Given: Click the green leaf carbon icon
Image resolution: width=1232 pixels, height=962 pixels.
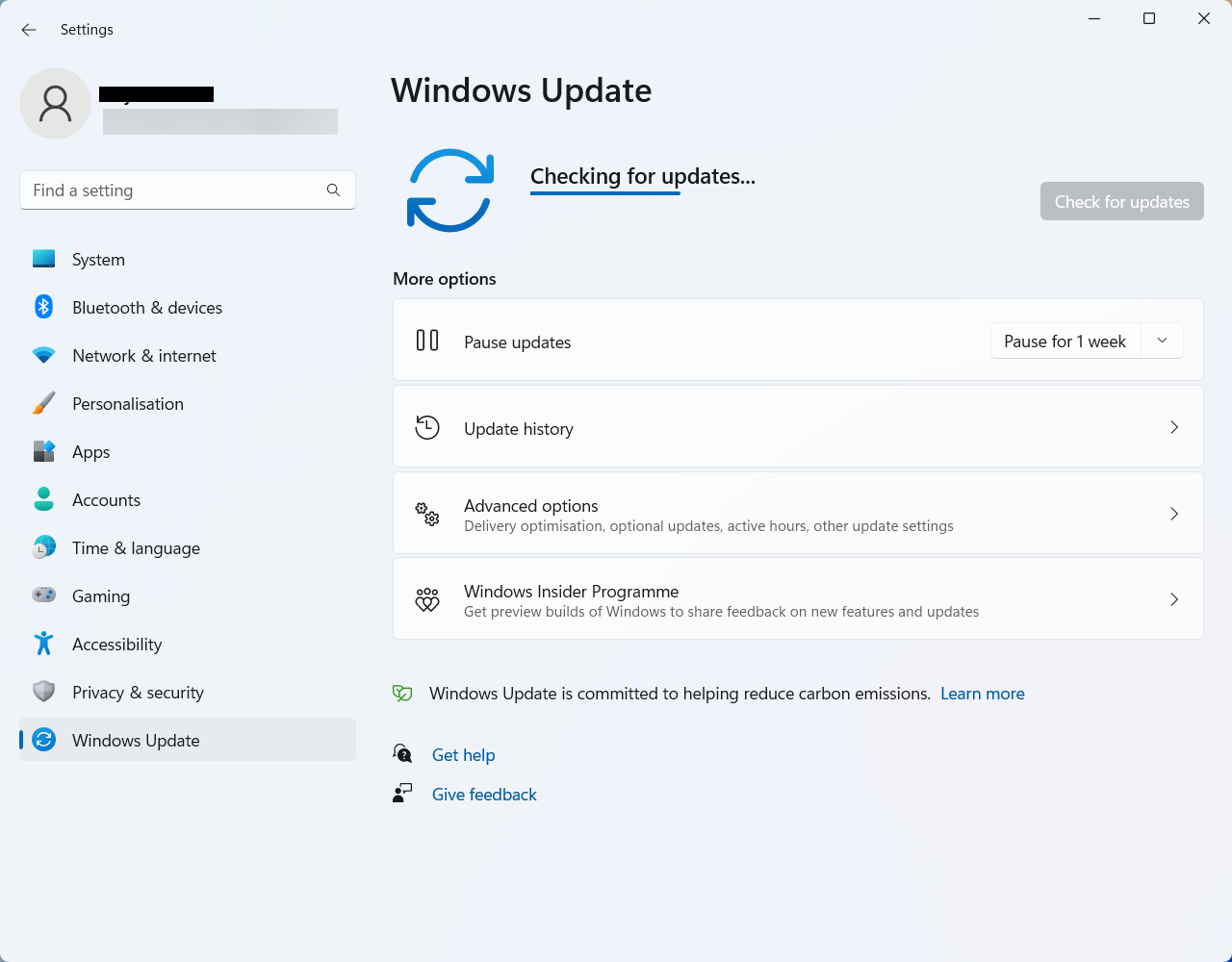Looking at the screenshot, I should tap(402, 694).
